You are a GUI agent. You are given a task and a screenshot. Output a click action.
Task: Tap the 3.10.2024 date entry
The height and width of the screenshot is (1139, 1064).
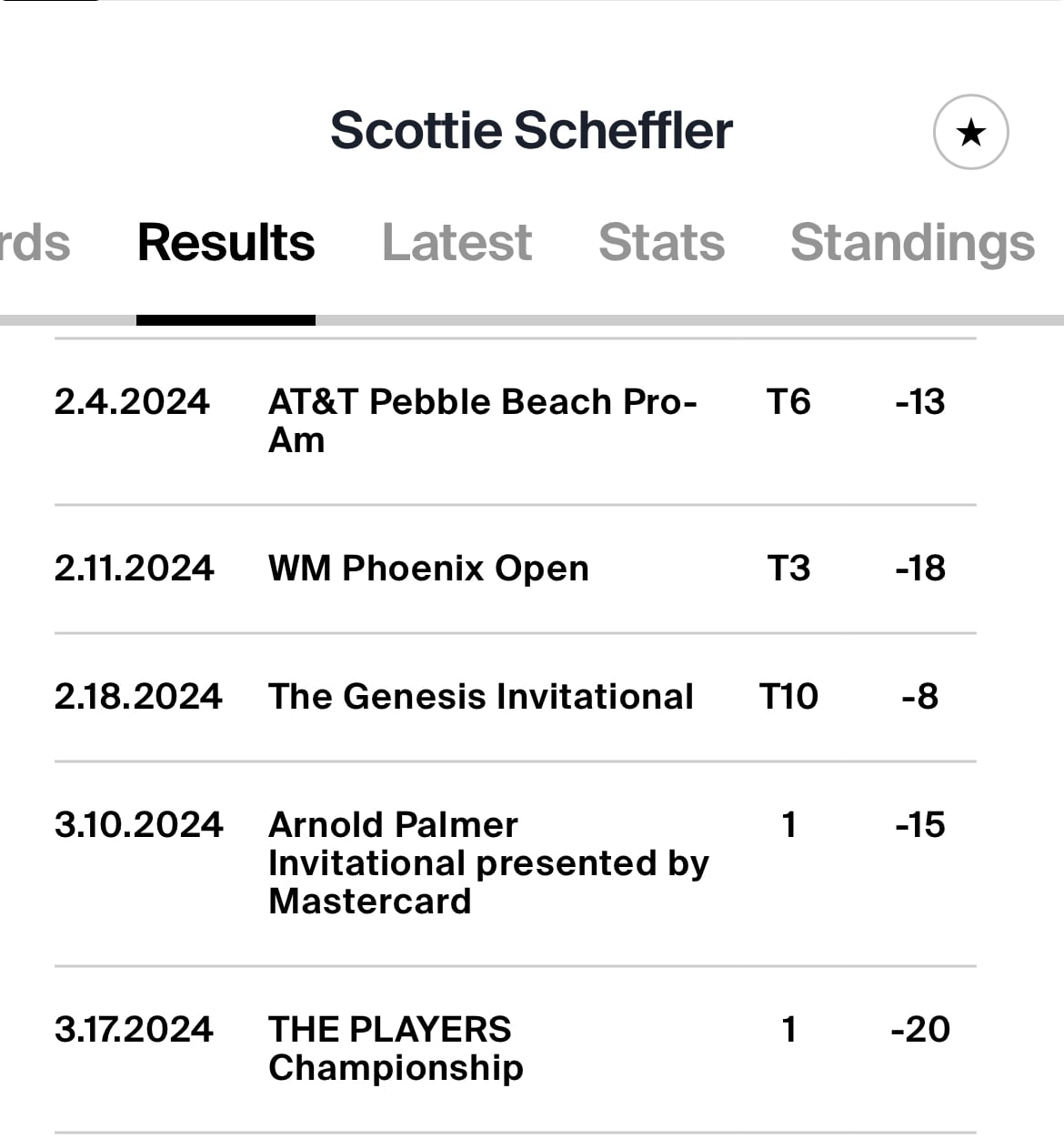(x=138, y=825)
